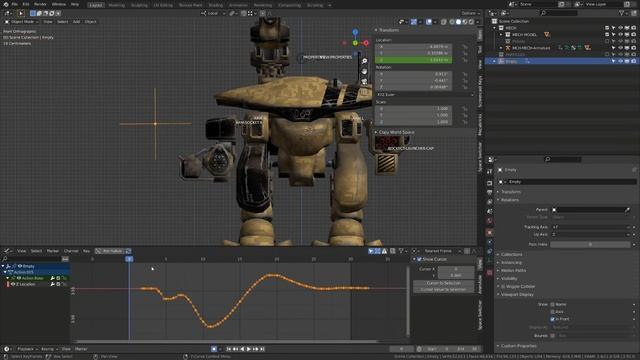The height and width of the screenshot is (360, 640).
Task: Expand the Transform section in properties
Action: tap(511, 192)
